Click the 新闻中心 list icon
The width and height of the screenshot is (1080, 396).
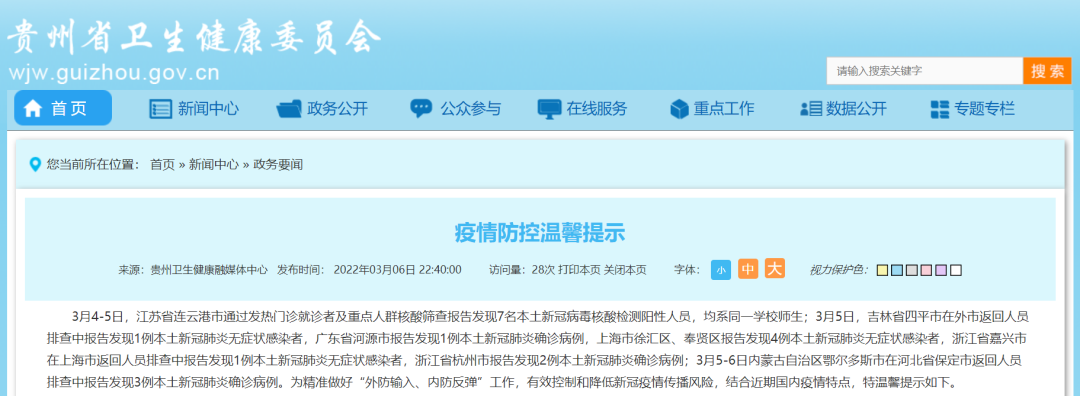160,109
